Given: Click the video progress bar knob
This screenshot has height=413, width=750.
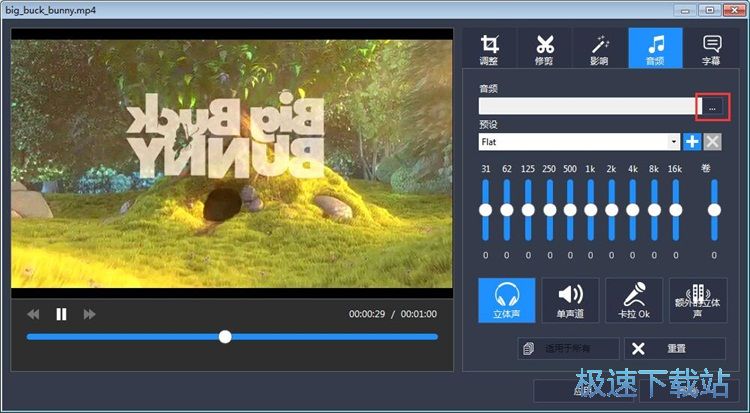Looking at the screenshot, I should point(225,337).
